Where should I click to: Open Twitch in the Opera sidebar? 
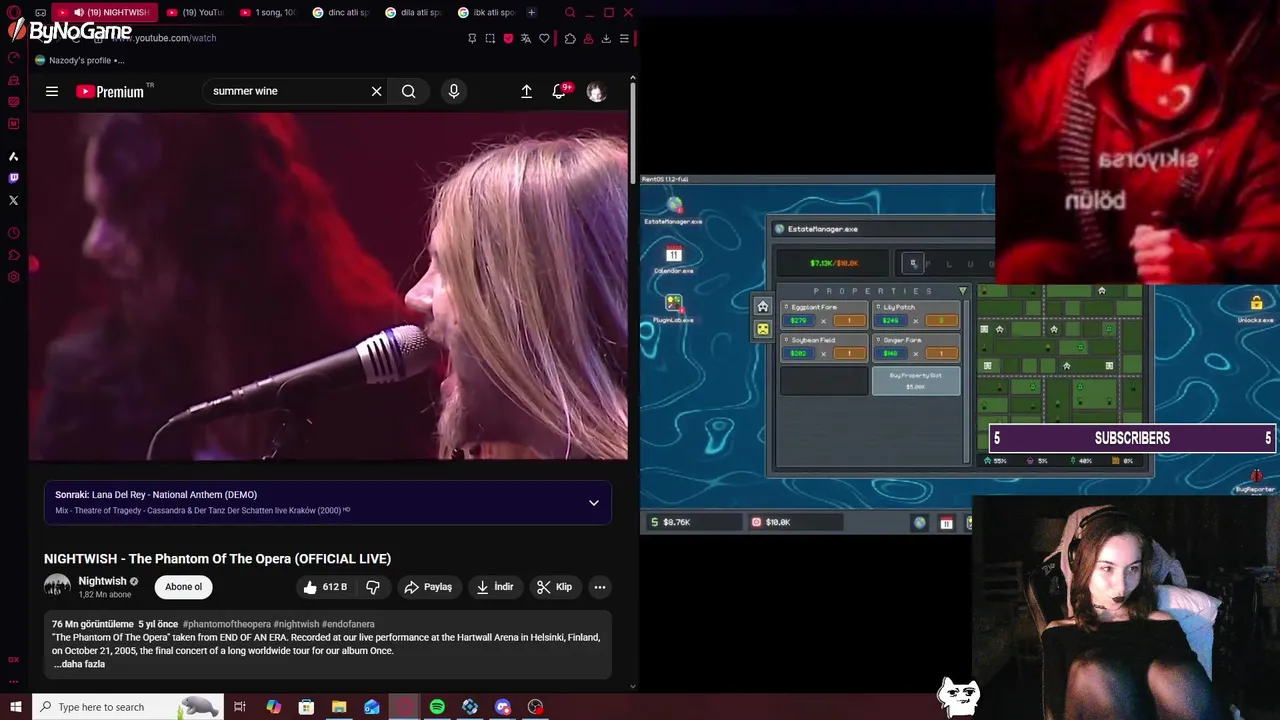pyautogui.click(x=13, y=178)
